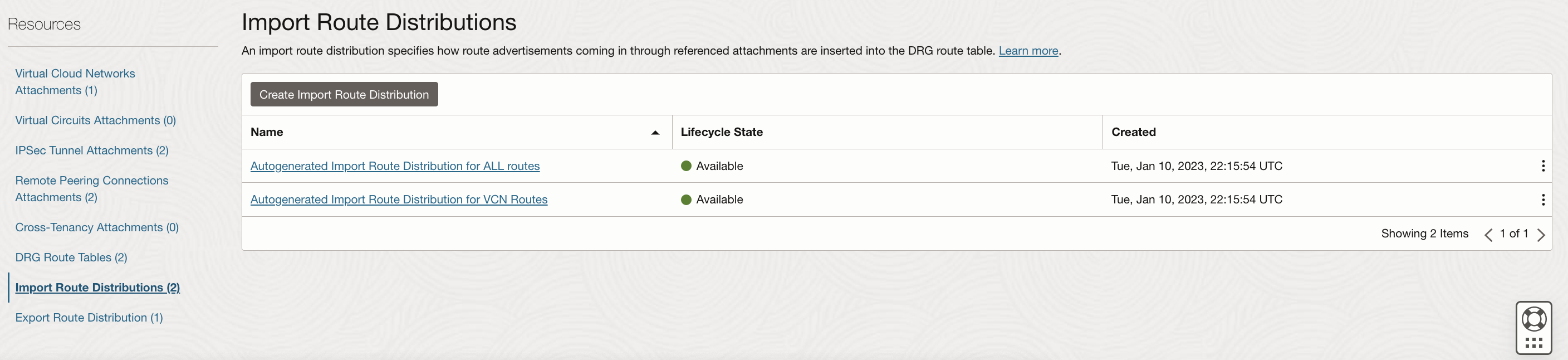Click the previous page arrow in pagination
The width and height of the screenshot is (1568, 360).
coord(1489,235)
